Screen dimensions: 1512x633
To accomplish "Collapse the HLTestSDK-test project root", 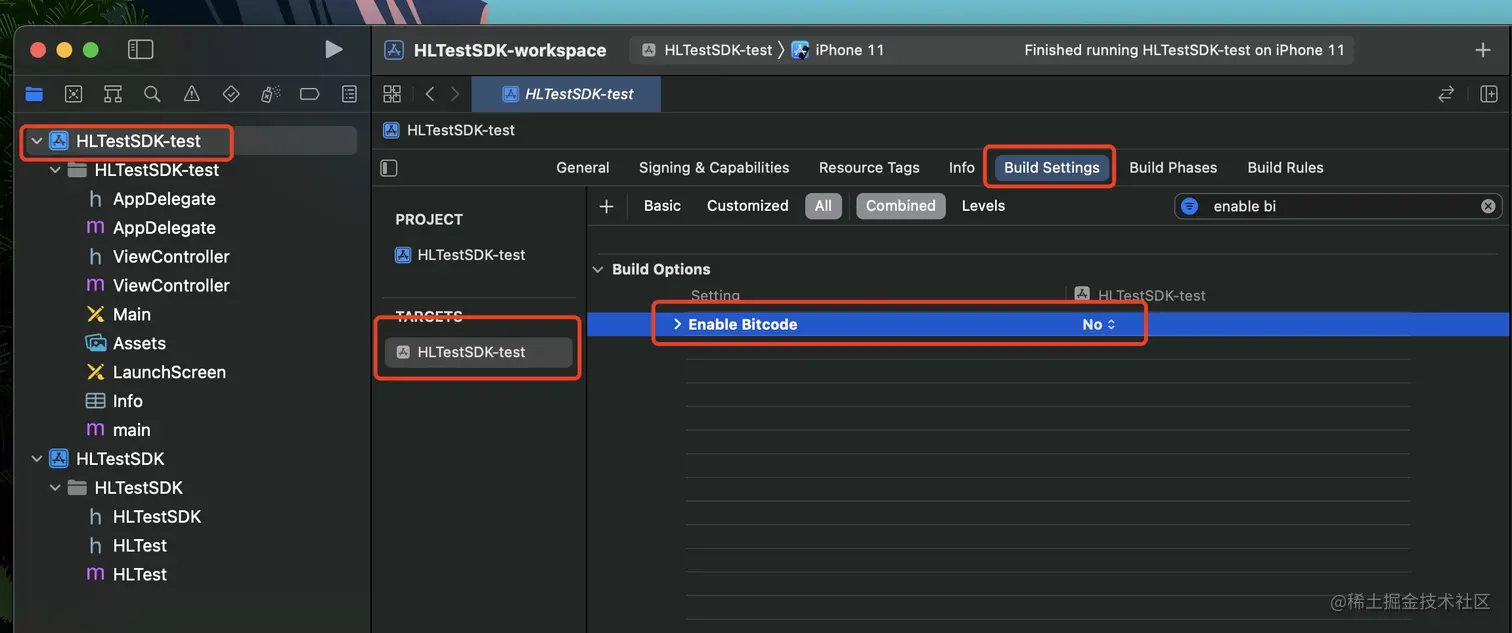I will click(x=37, y=141).
